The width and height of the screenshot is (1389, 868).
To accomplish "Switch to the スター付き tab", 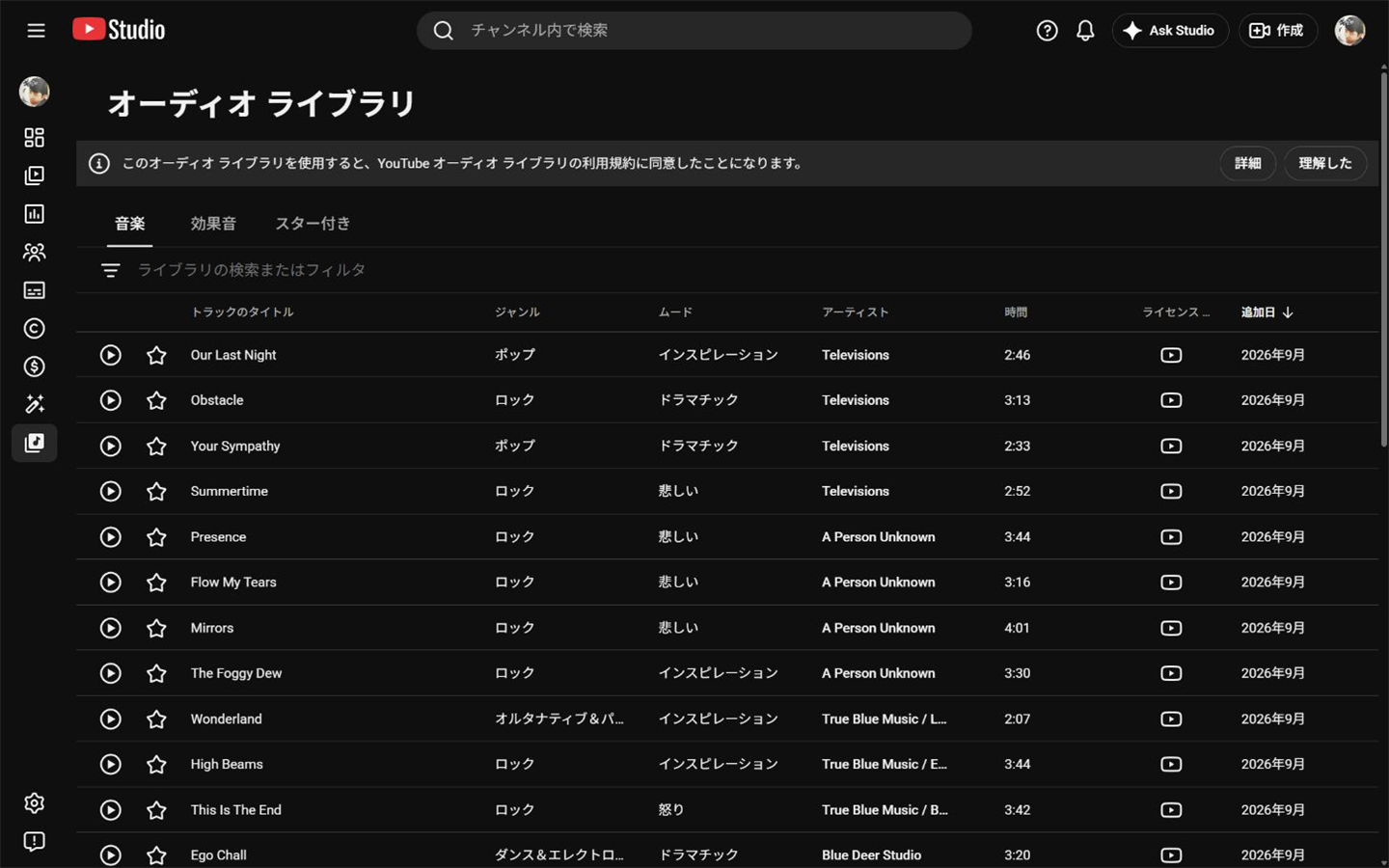I will point(313,224).
